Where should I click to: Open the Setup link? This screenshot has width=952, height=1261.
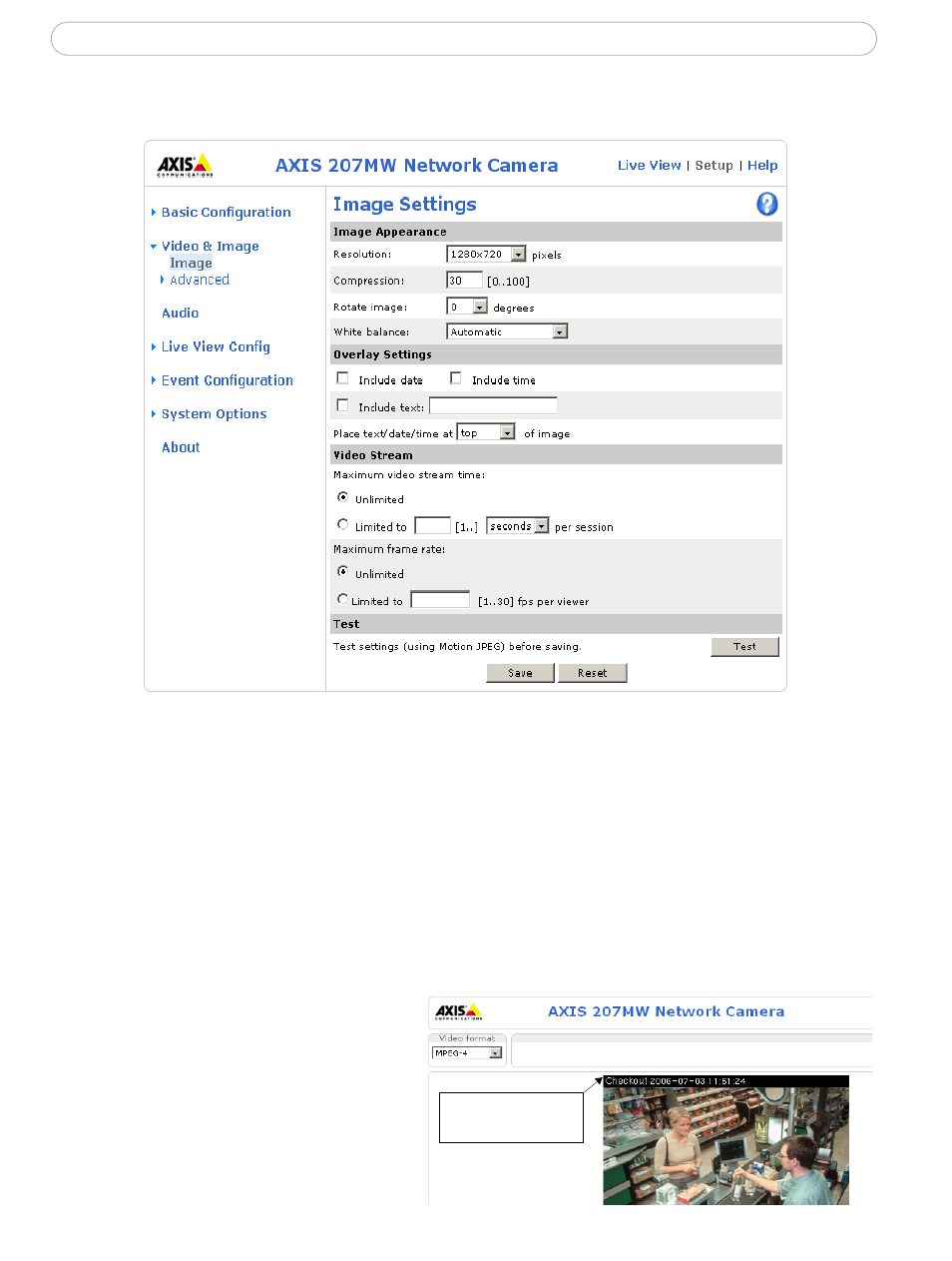point(714,166)
